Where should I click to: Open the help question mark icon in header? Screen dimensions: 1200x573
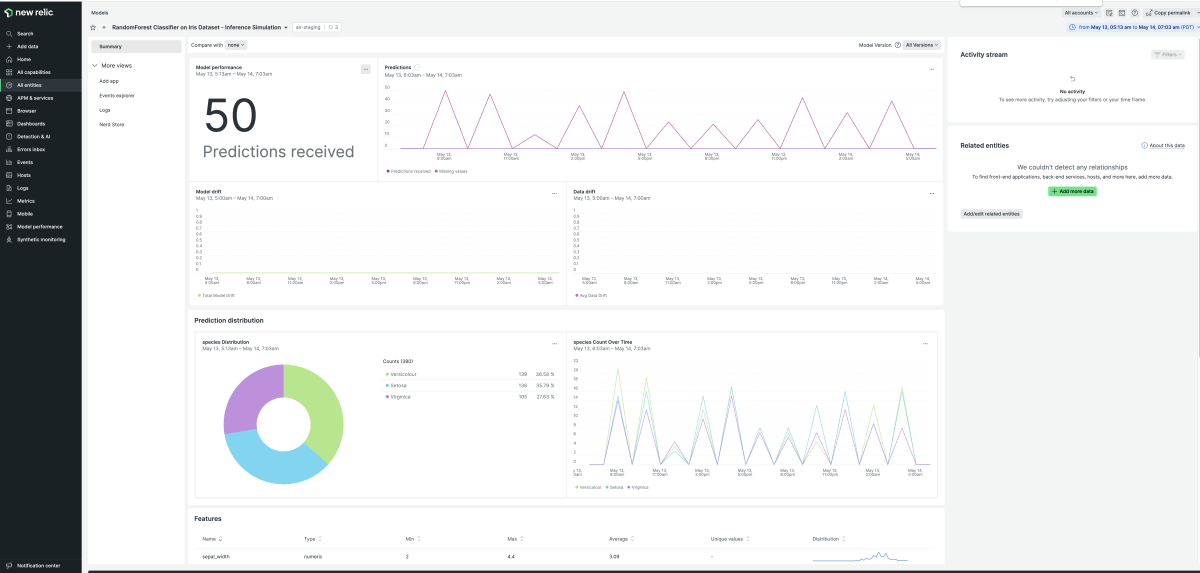click(x=1135, y=12)
